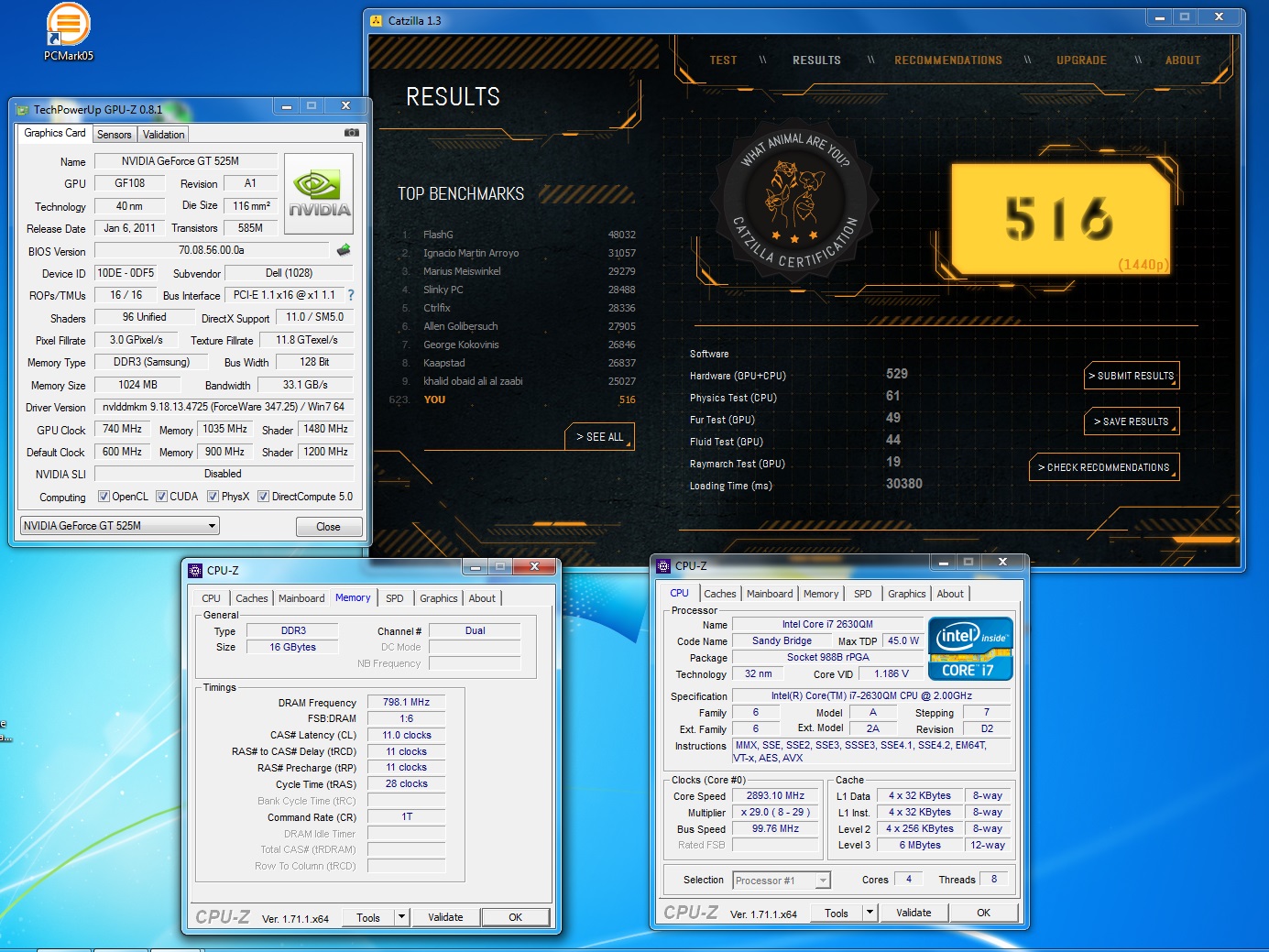Select Marius Meiswinkel benchmark entry
1269x952 pixels.
[x=519, y=271]
